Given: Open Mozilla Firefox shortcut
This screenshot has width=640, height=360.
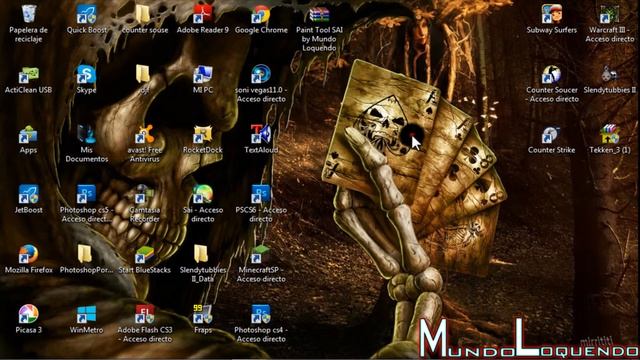Looking at the screenshot, I should (29, 254).
